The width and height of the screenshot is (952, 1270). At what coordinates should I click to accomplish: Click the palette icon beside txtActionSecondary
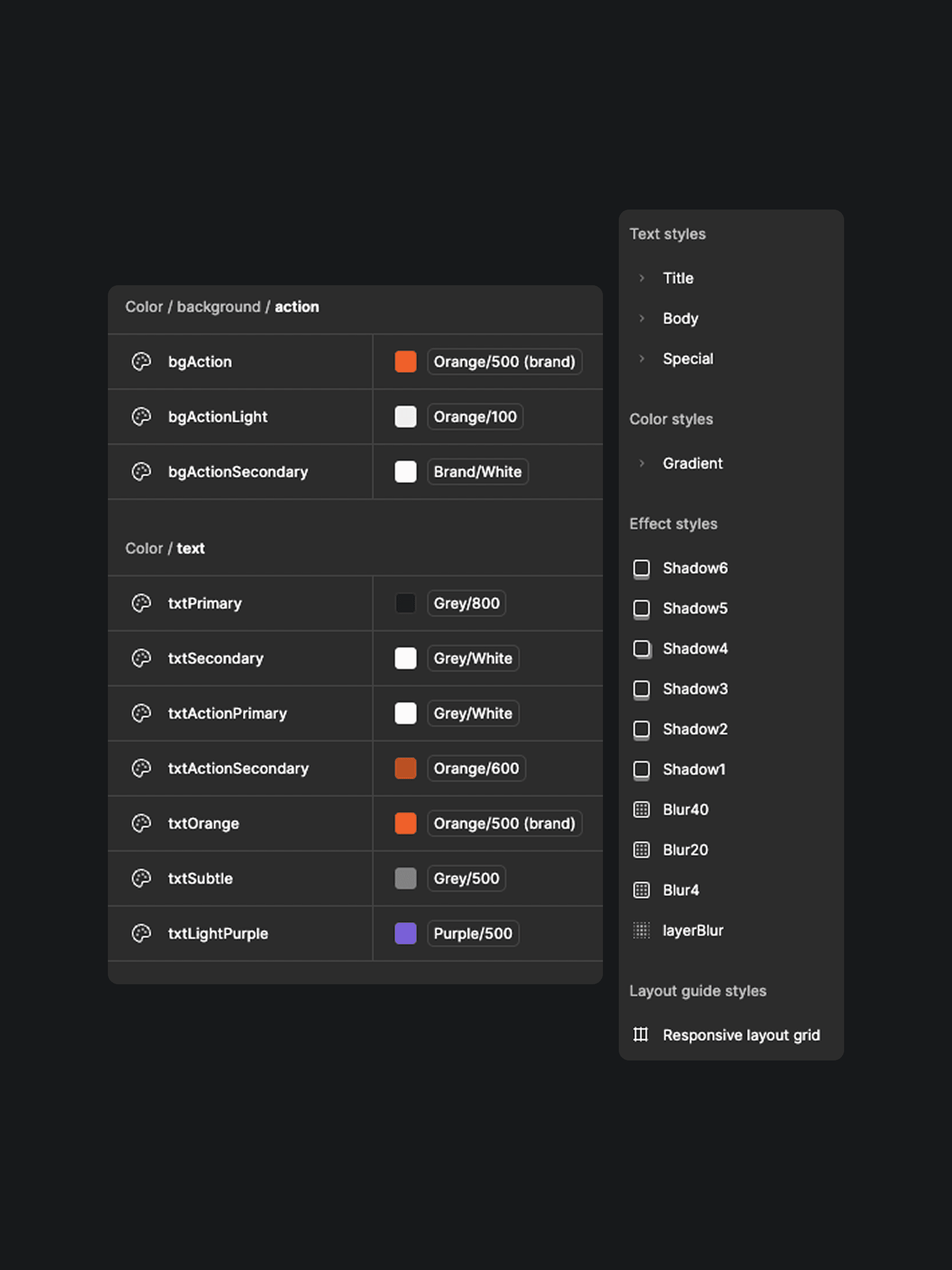141,768
